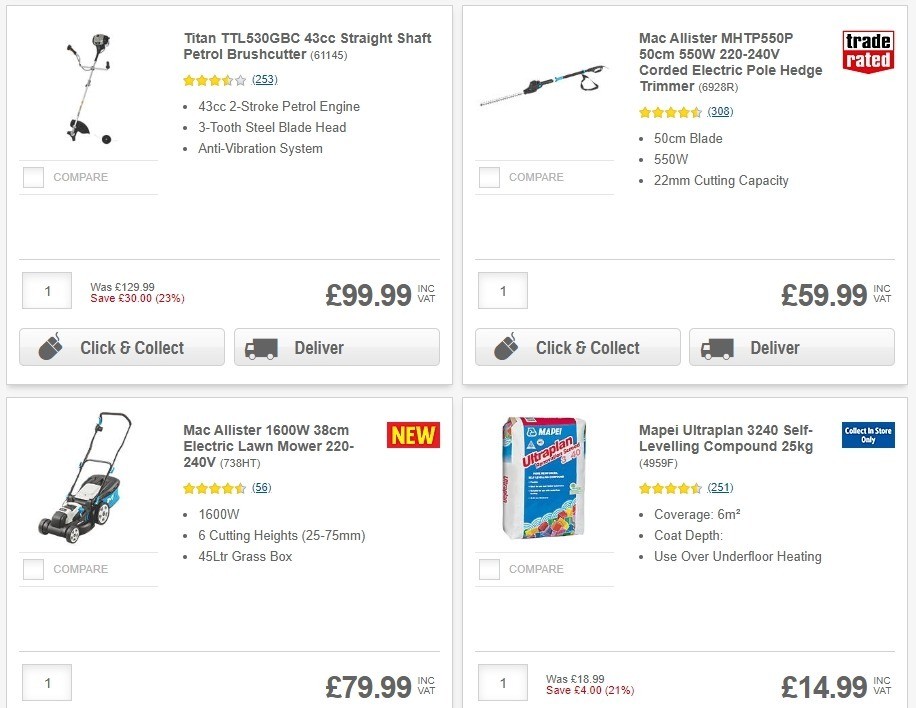Click the lawn mower quantity input field
The width and height of the screenshot is (916, 708).
pos(46,683)
